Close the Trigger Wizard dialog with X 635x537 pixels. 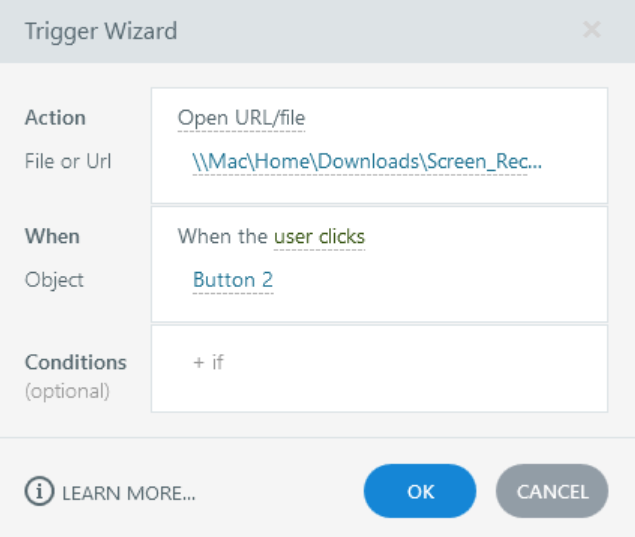pyautogui.click(x=591, y=30)
